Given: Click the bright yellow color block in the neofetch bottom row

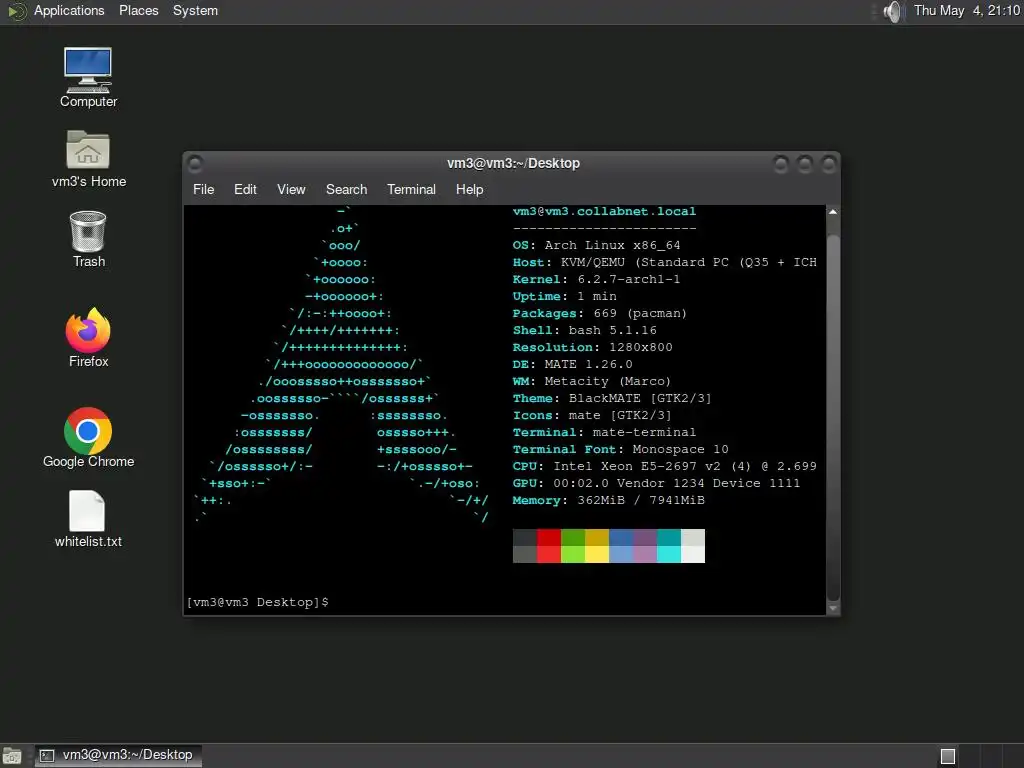Looking at the screenshot, I should (597, 554).
